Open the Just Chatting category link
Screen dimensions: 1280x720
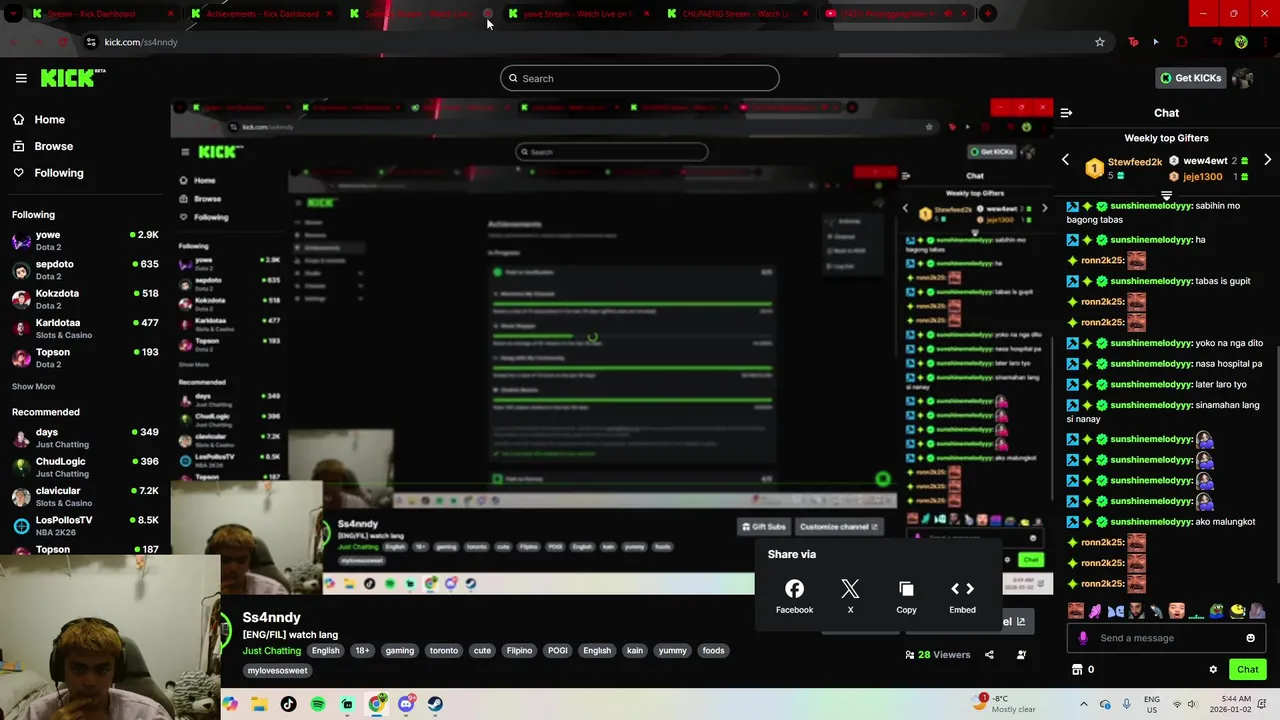tap(271, 651)
